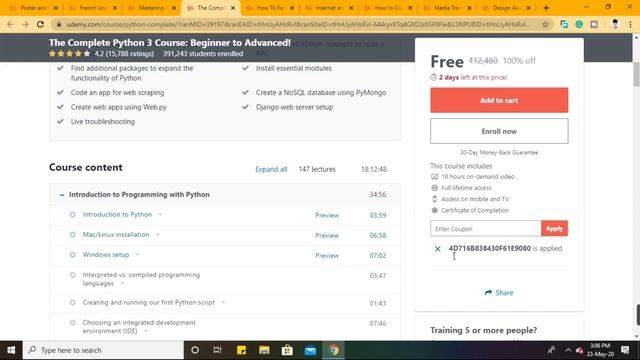The image size is (640, 360).
Task: Click the browser address bar URL
Action: click(298, 24)
